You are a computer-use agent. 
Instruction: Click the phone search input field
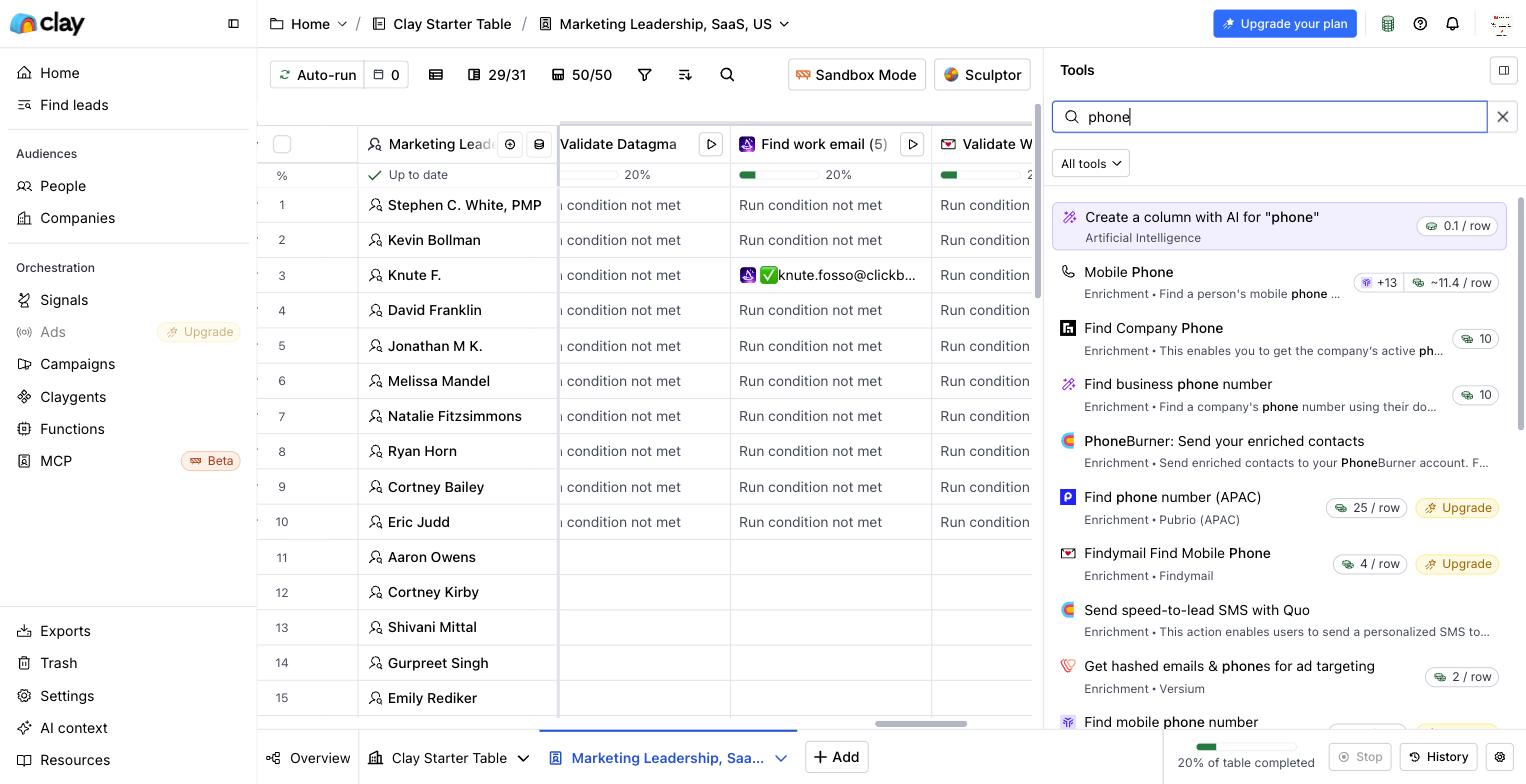[x=1269, y=117]
